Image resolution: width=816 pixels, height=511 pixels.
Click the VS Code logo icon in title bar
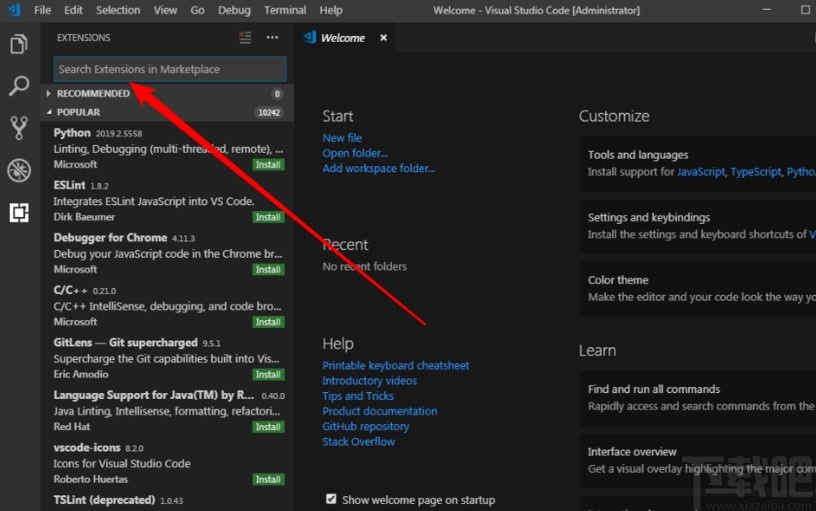click(14, 10)
